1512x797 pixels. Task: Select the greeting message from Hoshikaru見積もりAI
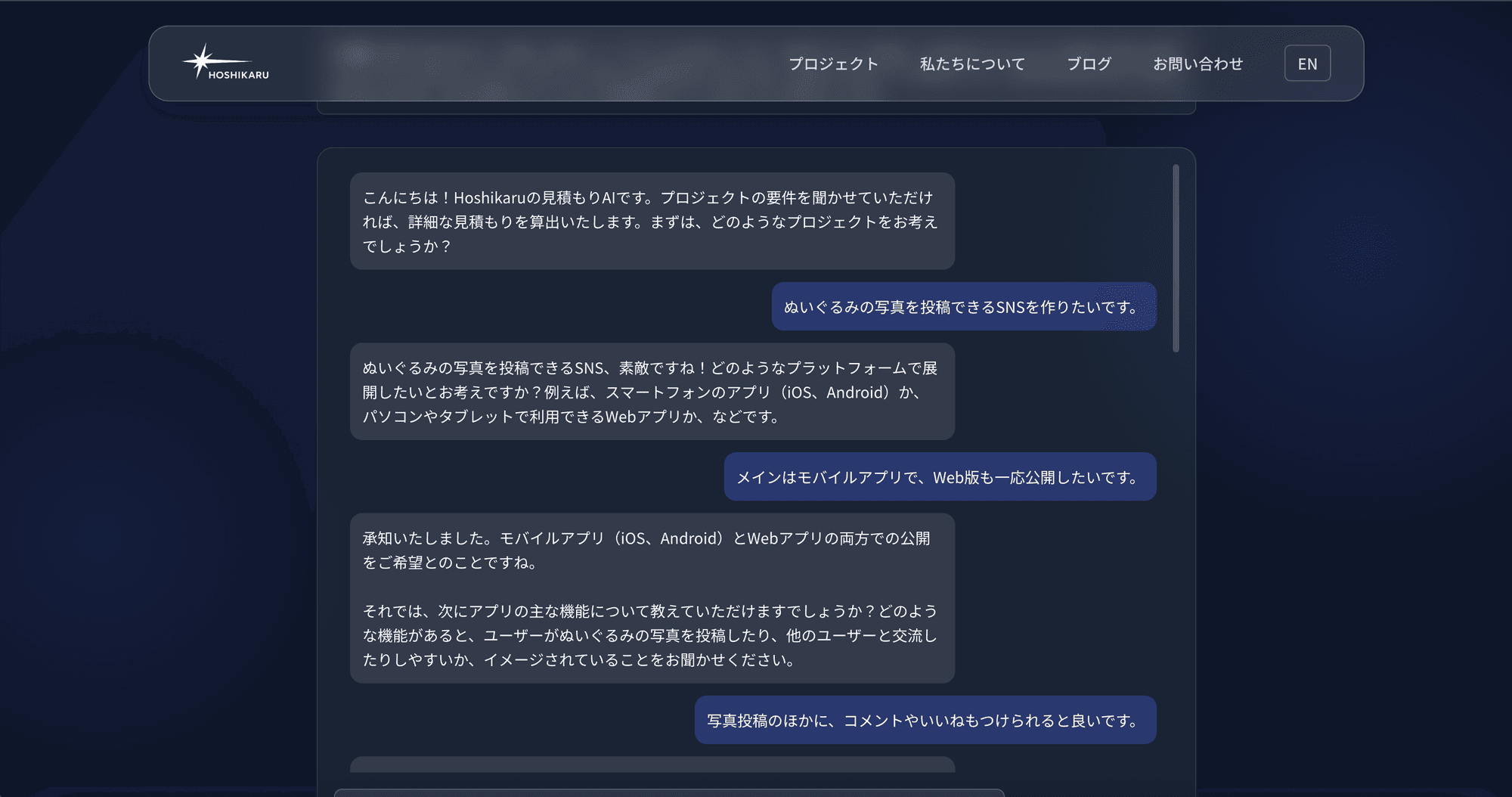click(x=652, y=222)
